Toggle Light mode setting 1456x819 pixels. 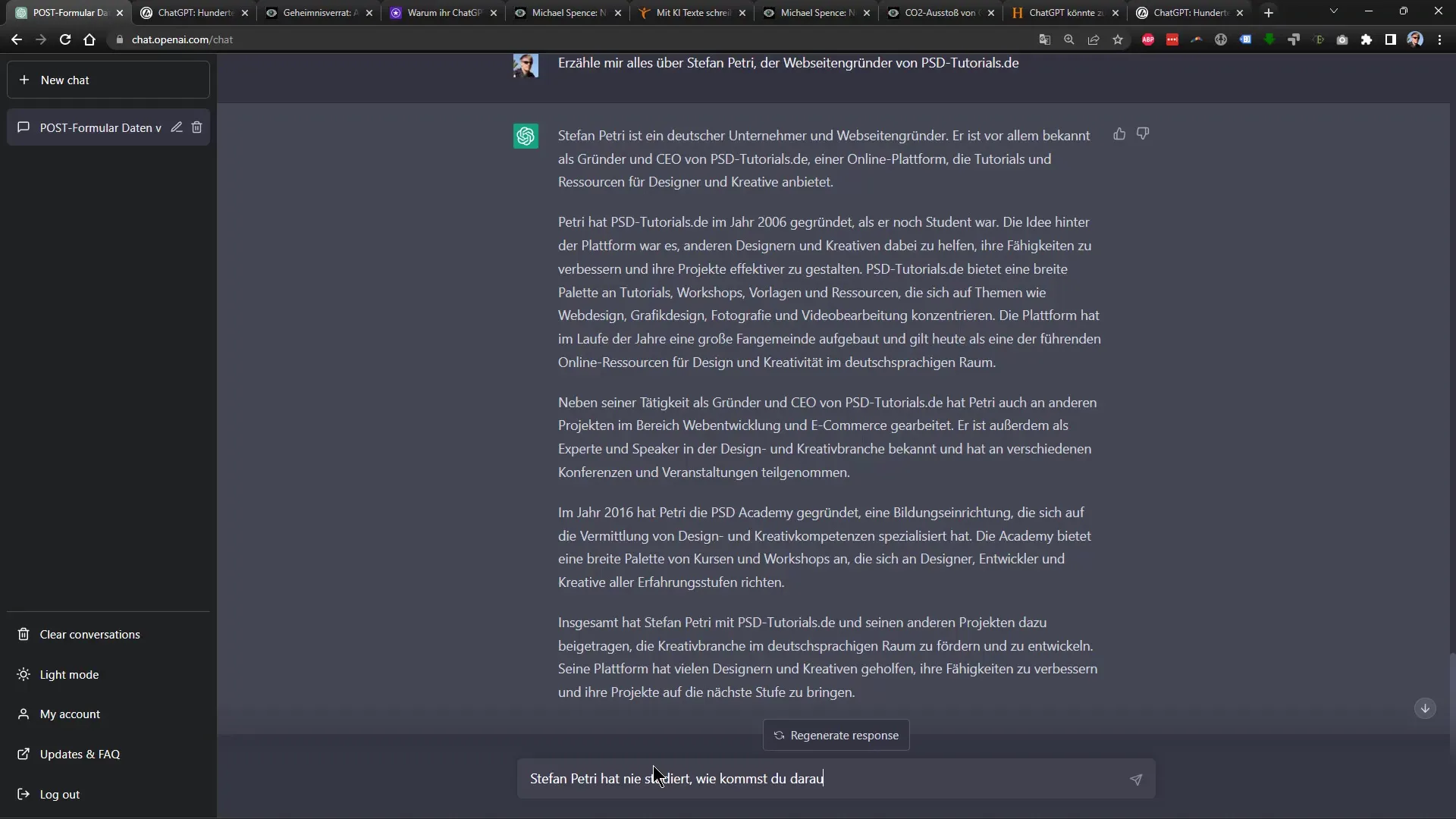(x=69, y=674)
